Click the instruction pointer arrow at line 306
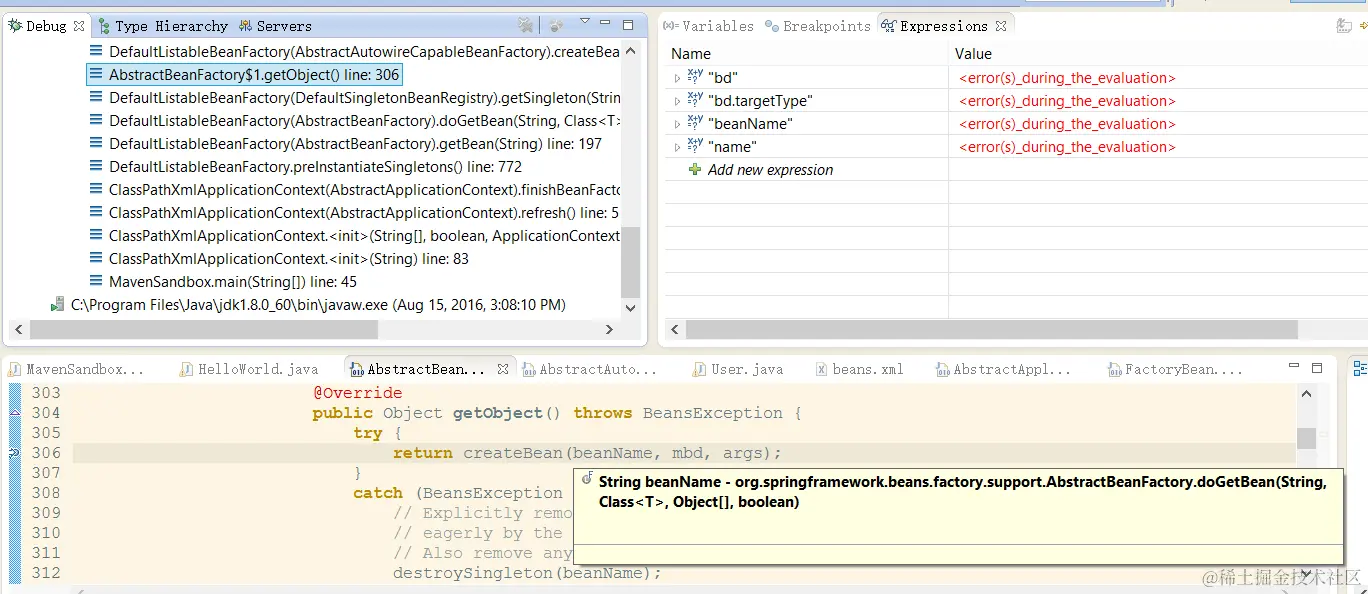Viewport: 1368px width, 594px height. pos(14,453)
